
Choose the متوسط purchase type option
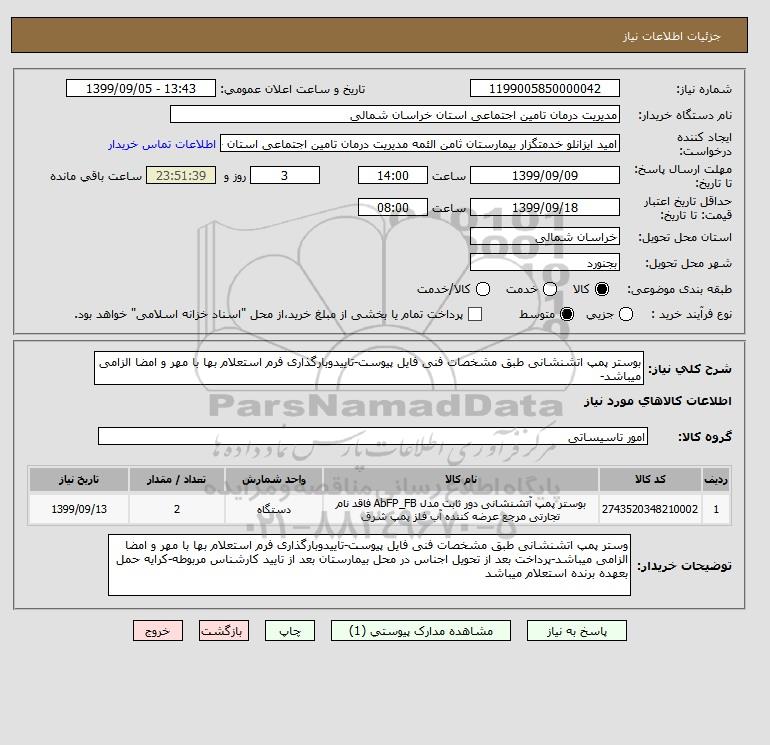(x=567, y=314)
